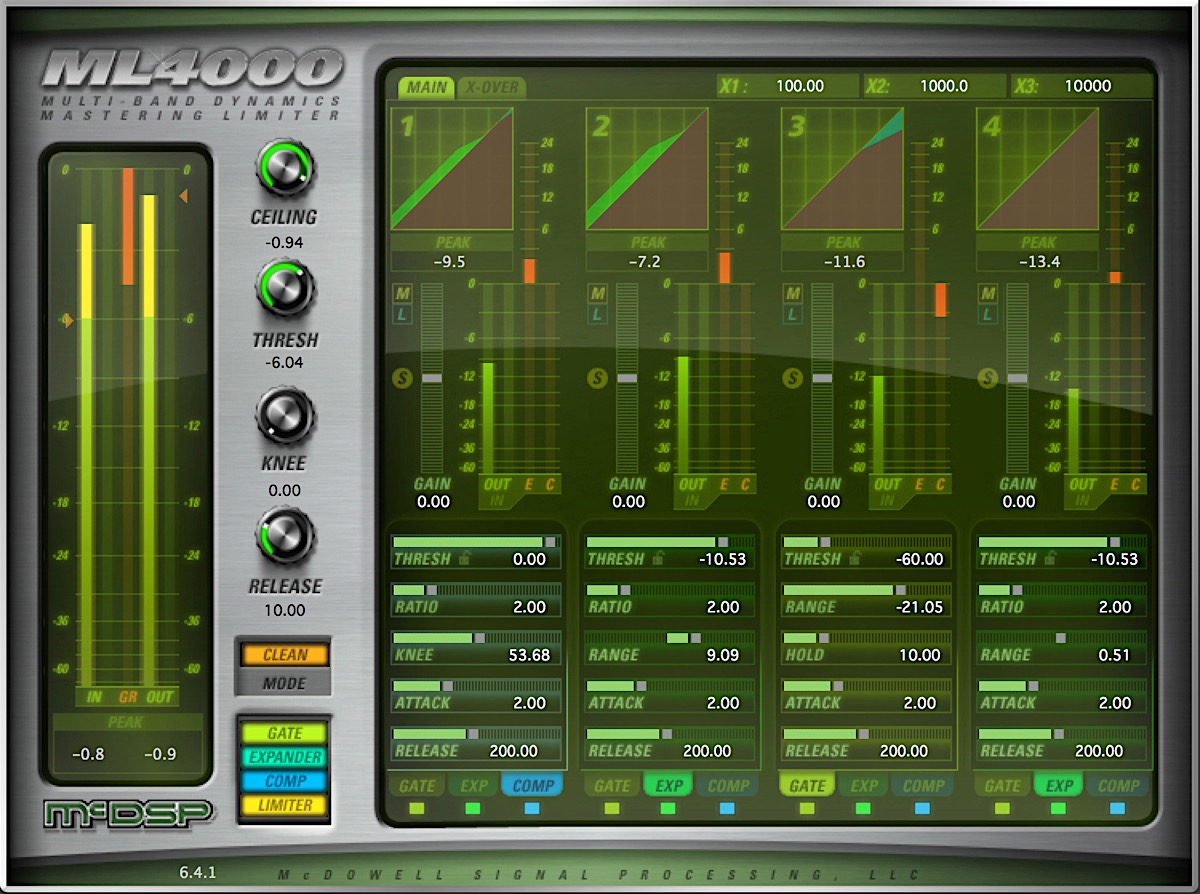Viewport: 1200px width, 894px height.
Task: Click X3 crossover frequency field
Action: pos(1081,86)
